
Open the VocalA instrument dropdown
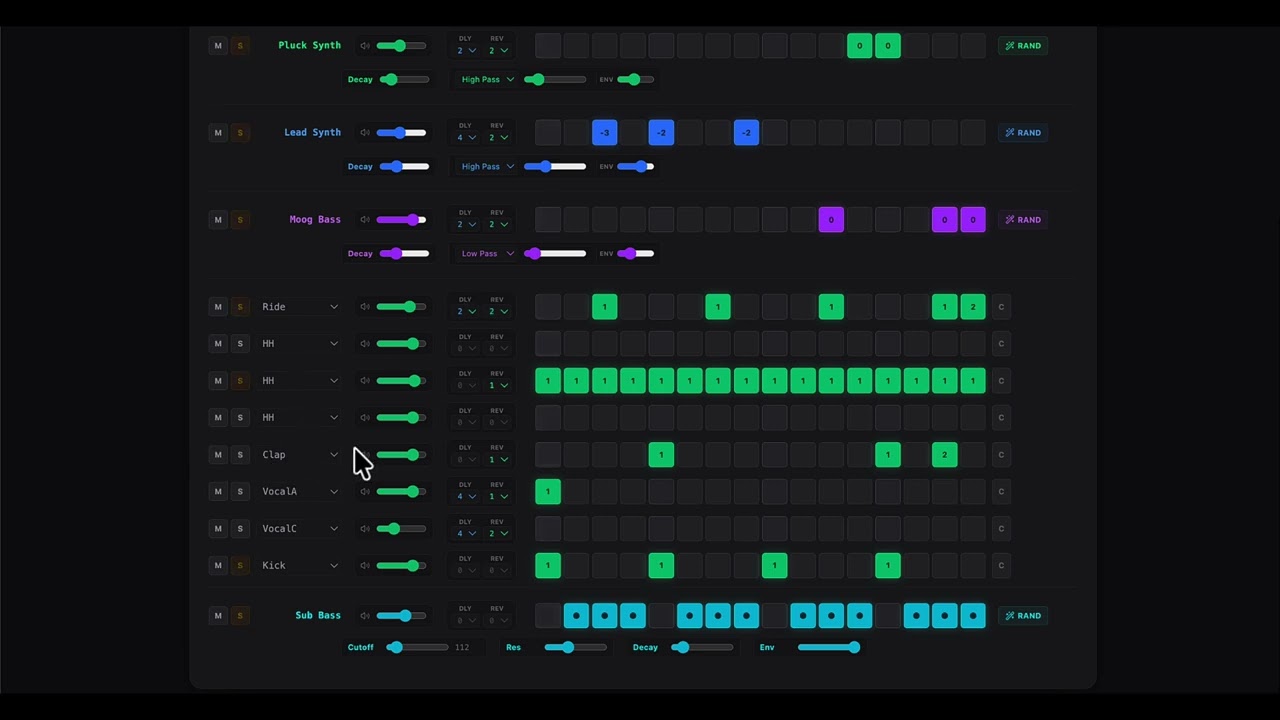300,492
